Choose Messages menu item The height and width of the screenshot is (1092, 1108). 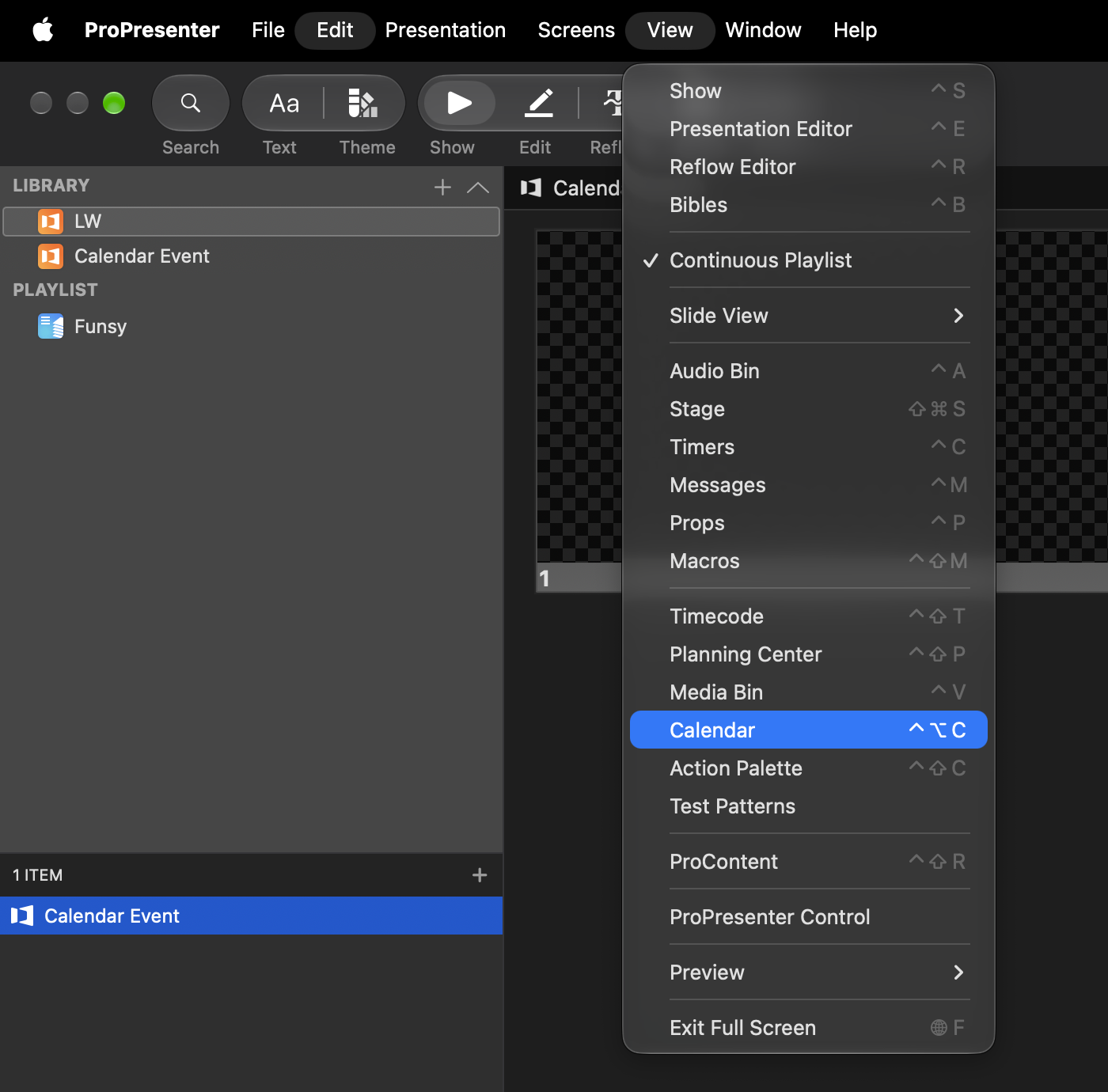[x=809, y=485]
